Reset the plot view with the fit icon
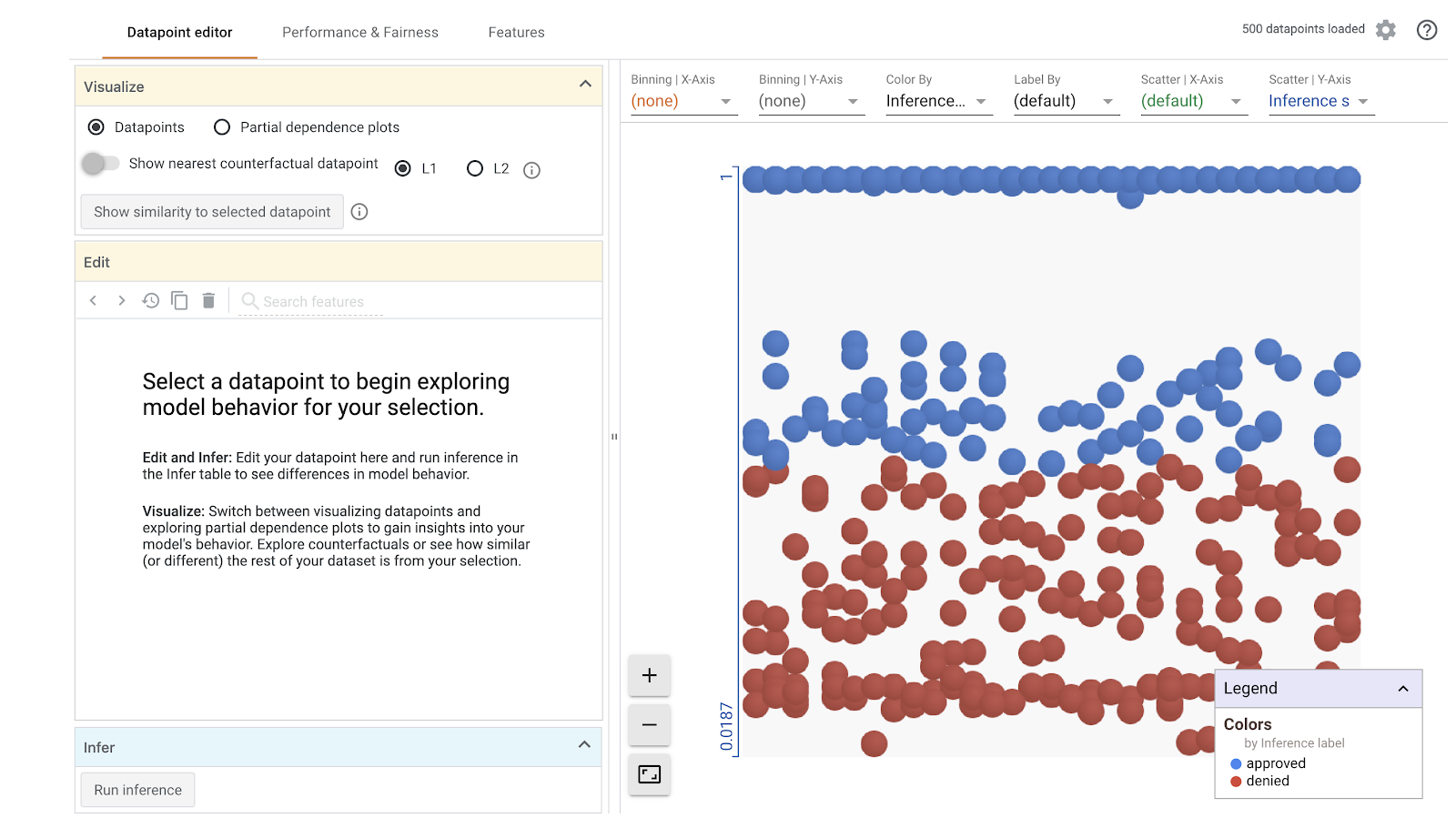Screen dimensions: 1456x828 649,773
